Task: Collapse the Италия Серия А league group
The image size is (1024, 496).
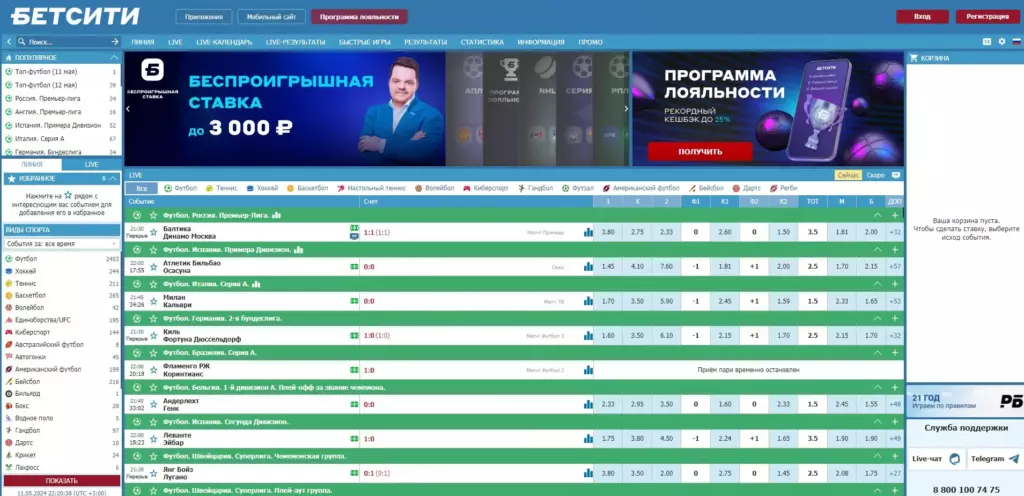Action: tap(878, 284)
